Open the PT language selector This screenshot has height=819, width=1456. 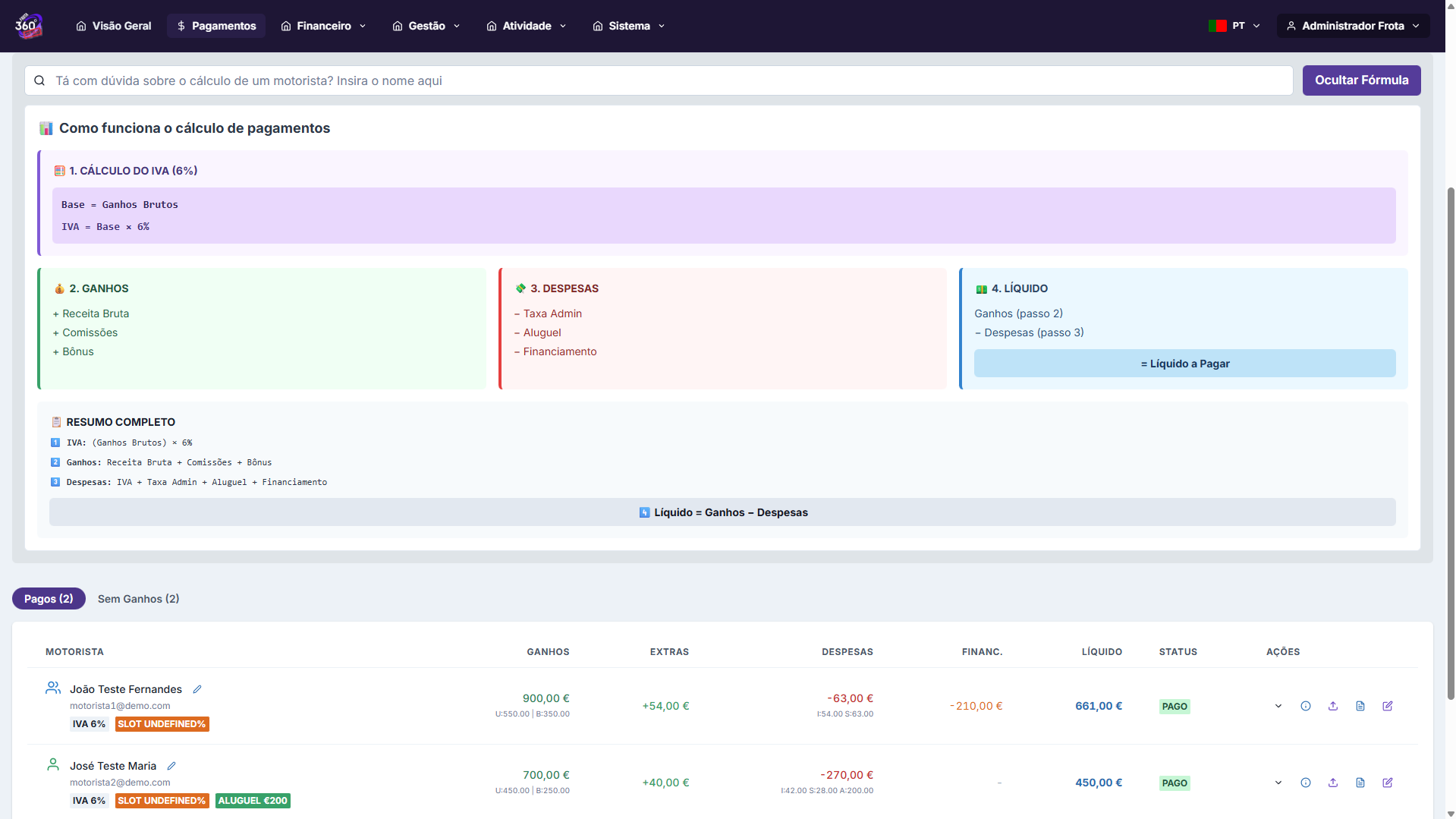(x=1234, y=26)
